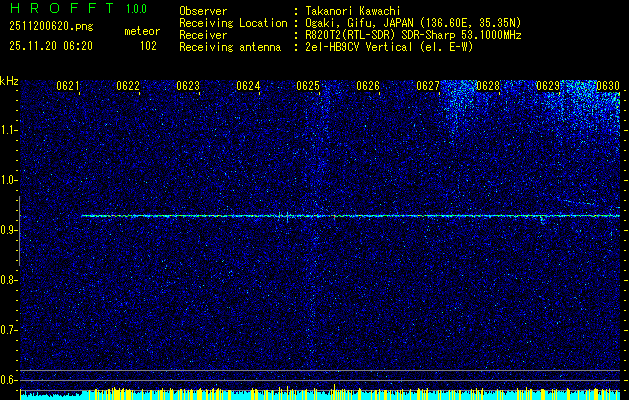Click the kHz axis unit label
The image size is (629, 400).
click(9, 81)
